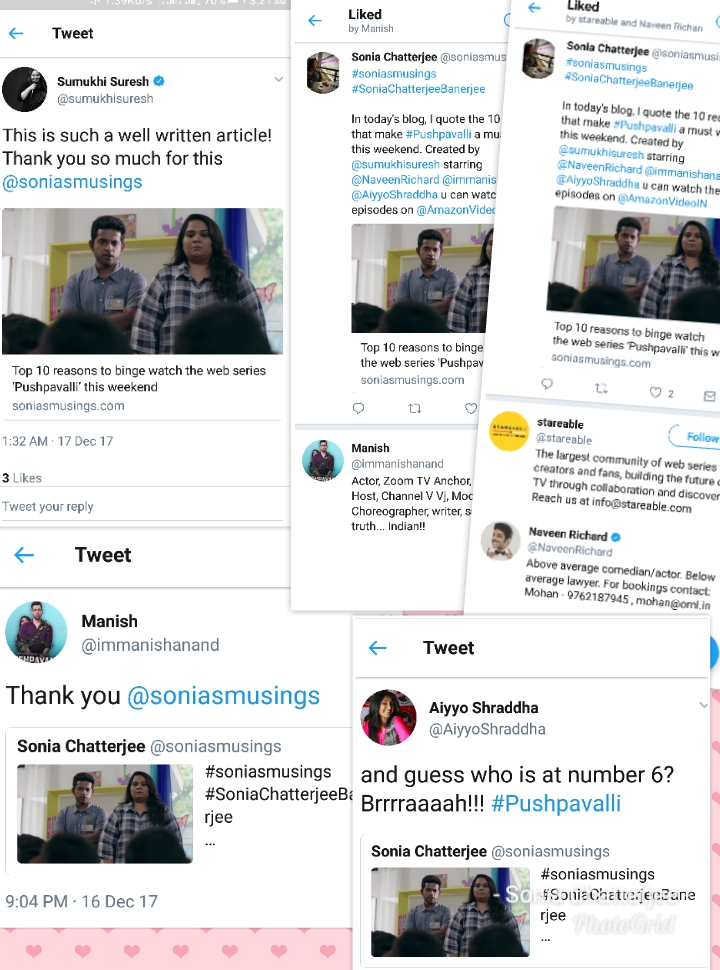Tap reply icon in Liked by Manish panel

pyautogui.click(x=358, y=408)
